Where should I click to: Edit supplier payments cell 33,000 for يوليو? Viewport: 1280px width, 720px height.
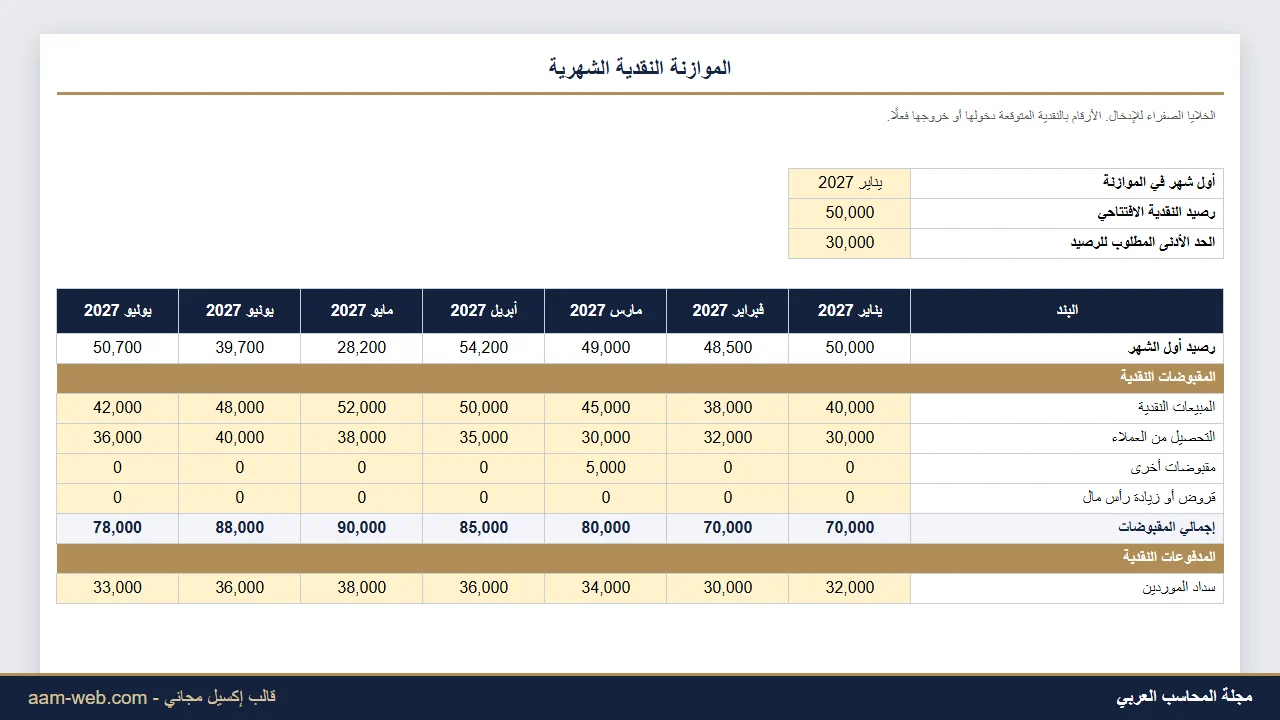(118, 588)
